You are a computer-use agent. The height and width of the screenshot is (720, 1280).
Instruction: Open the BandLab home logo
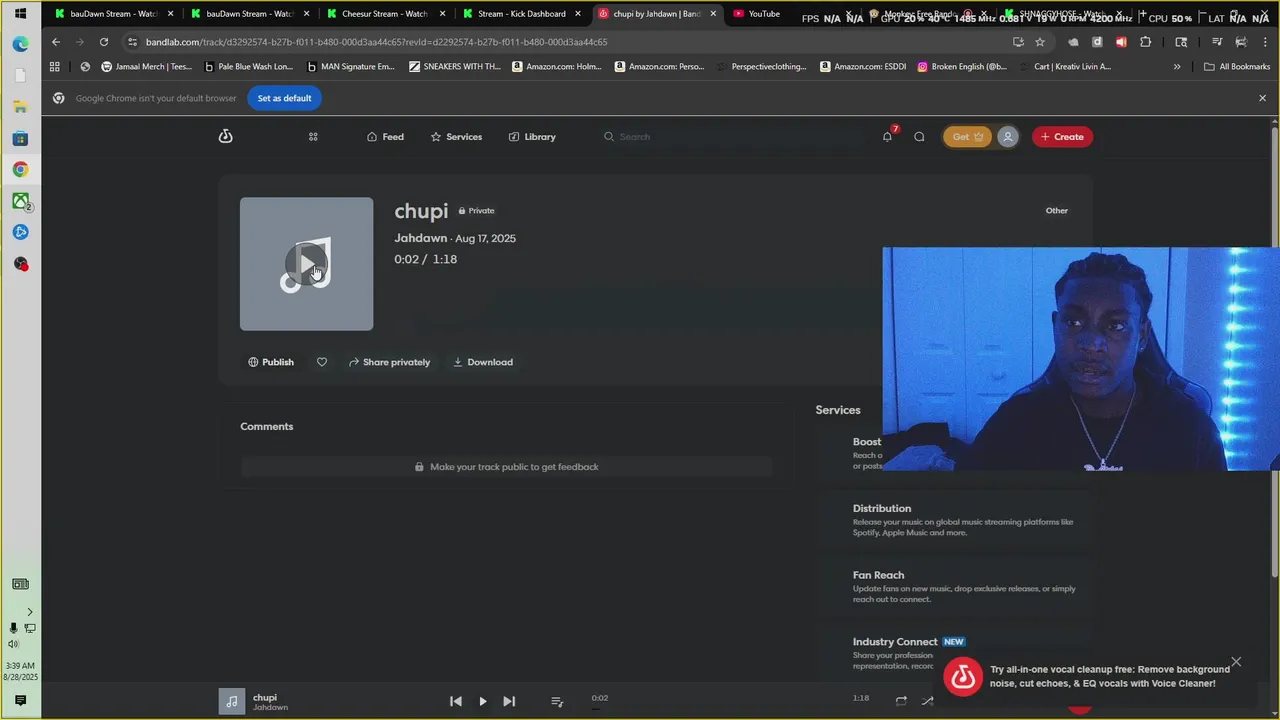[x=225, y=136]
